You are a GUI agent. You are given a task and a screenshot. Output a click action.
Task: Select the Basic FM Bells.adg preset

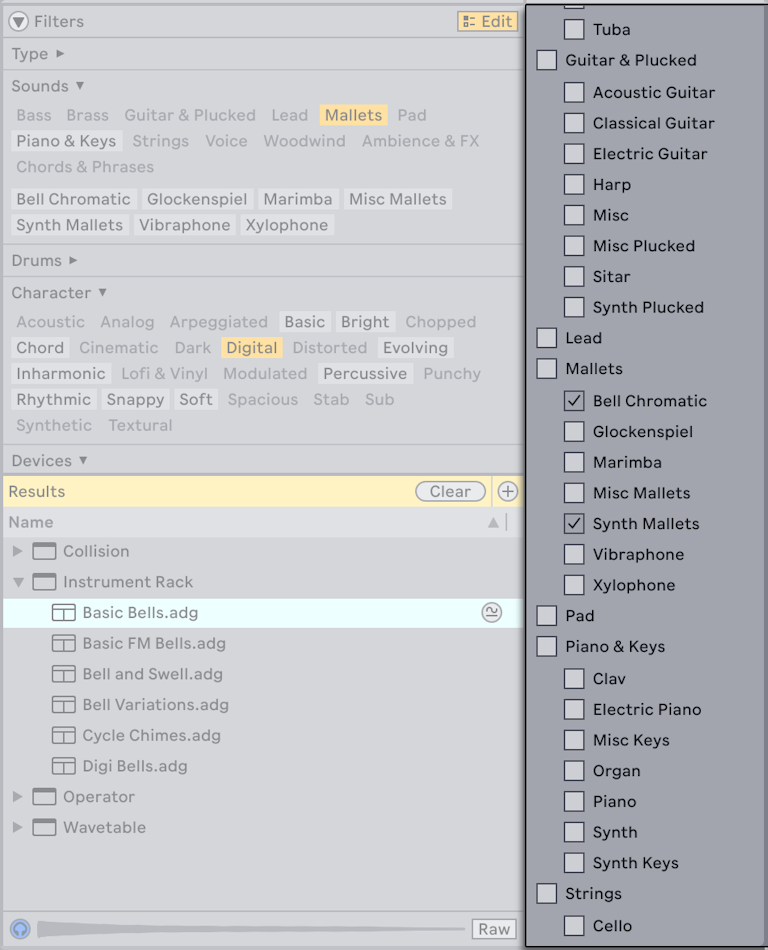150,643
